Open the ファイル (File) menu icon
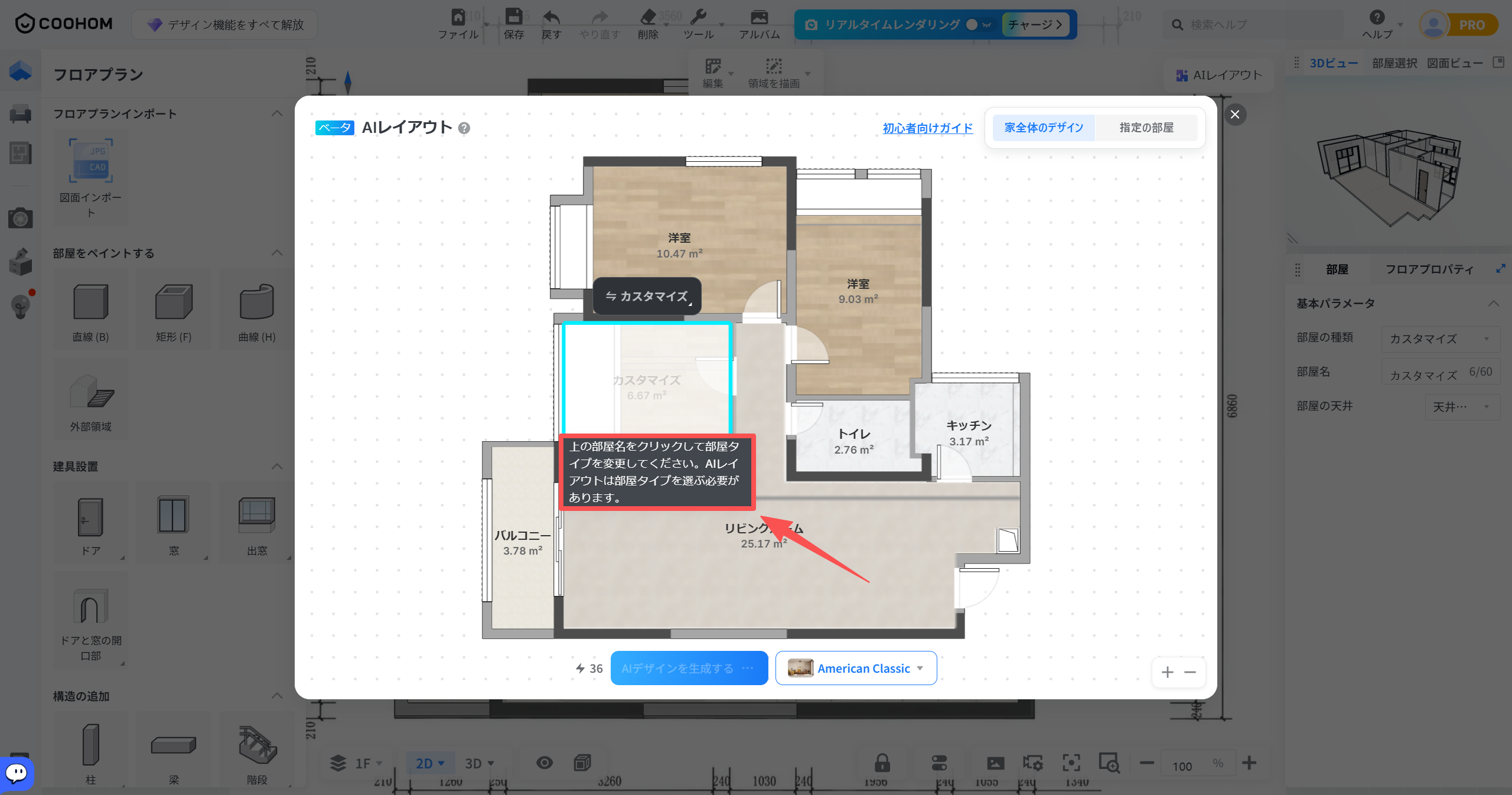Viewport: 1512px width, 795px height. [458, 17]
